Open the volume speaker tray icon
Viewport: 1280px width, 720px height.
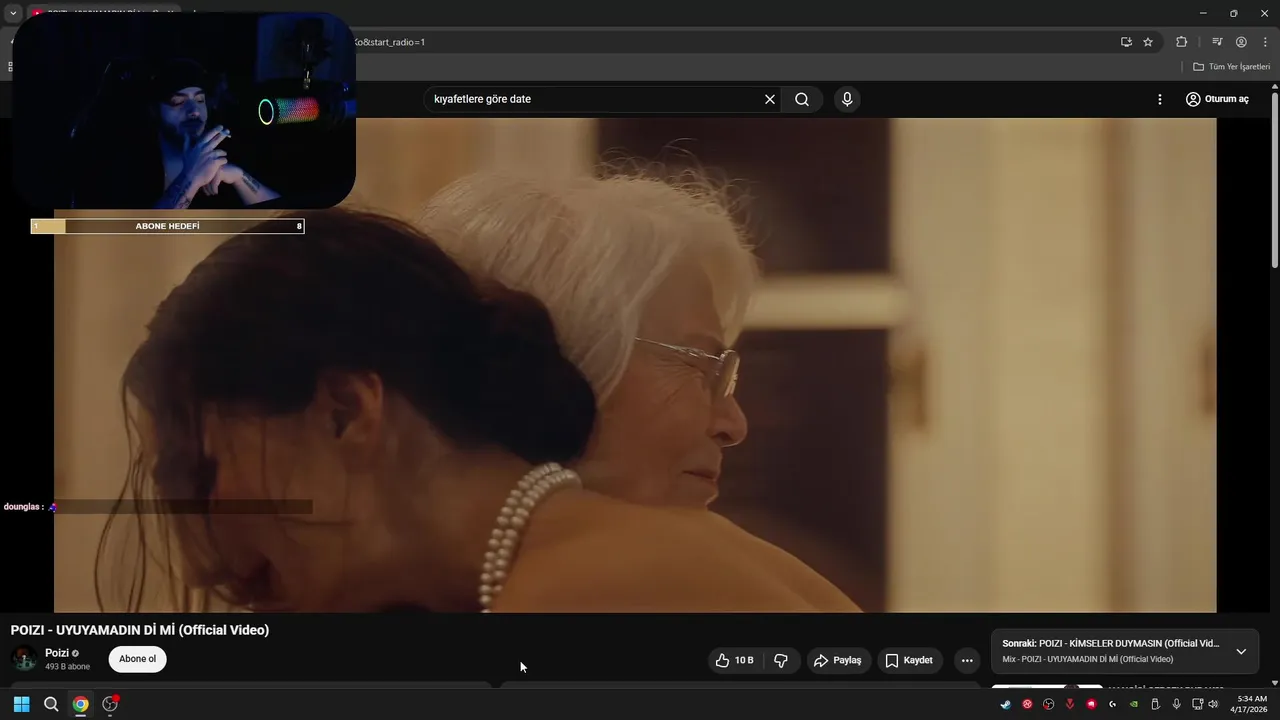pyautogui.click(x=1213, y=704)
